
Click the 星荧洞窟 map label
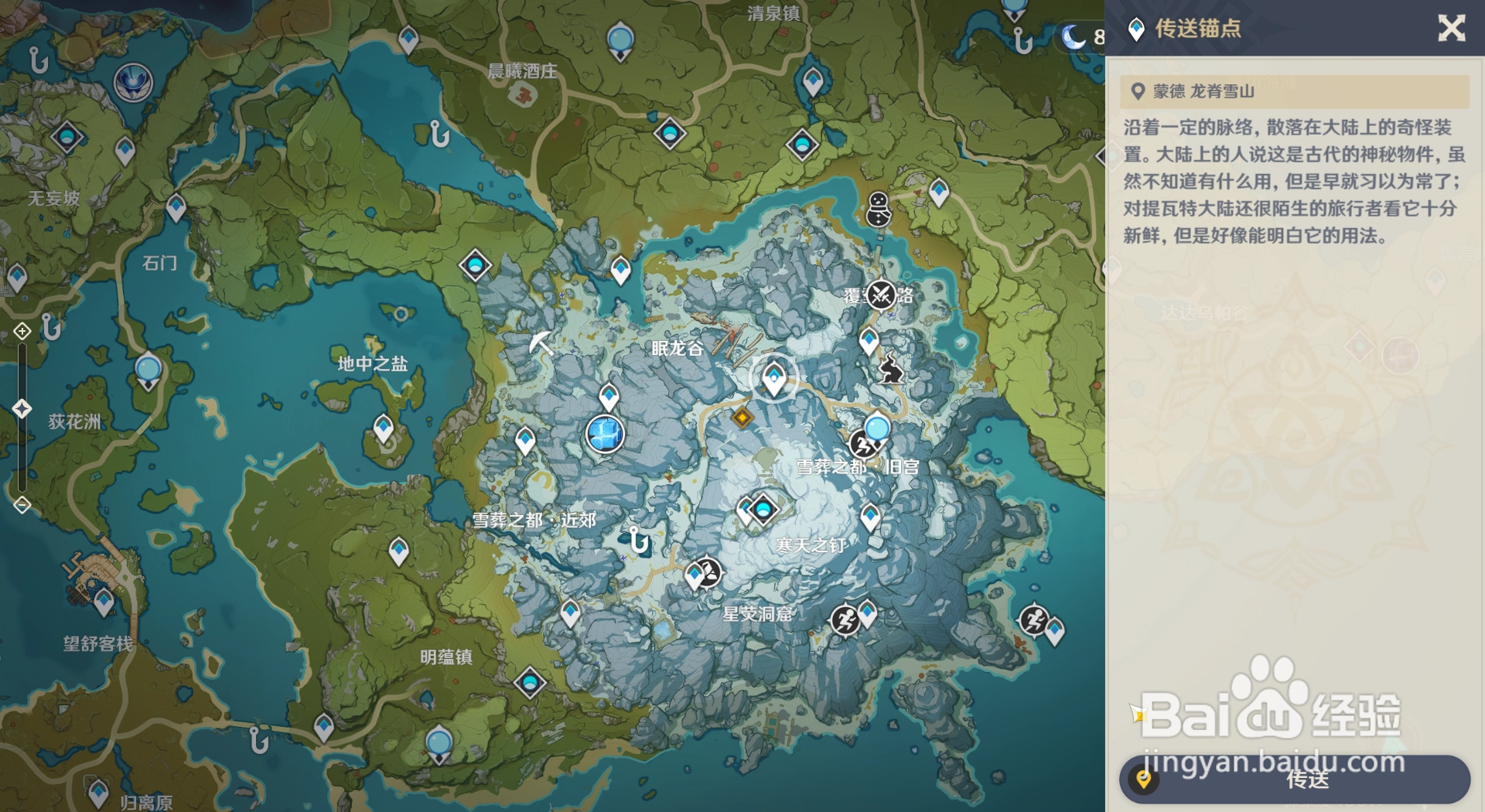tap(757, 614)
